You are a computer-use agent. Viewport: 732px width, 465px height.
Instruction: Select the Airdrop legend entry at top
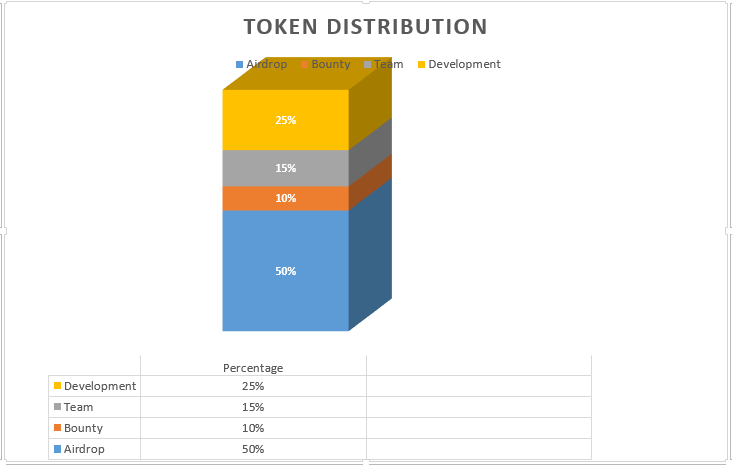pos(261,64)
